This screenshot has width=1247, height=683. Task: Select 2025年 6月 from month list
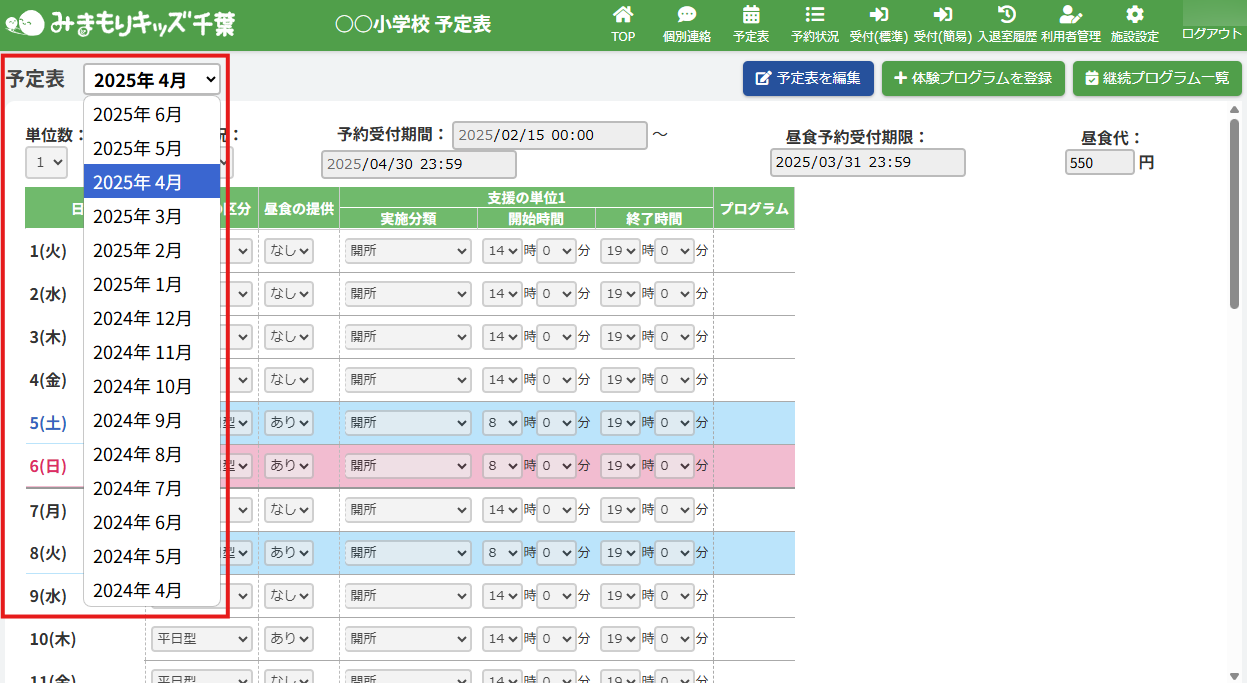[x=138, y=114]
